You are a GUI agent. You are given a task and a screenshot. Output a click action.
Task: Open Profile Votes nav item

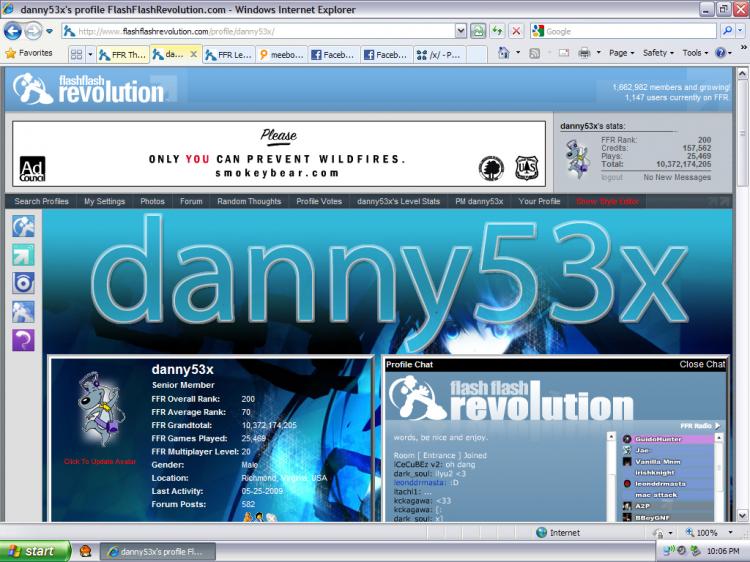pyautogui.click(x=319, y=201)
